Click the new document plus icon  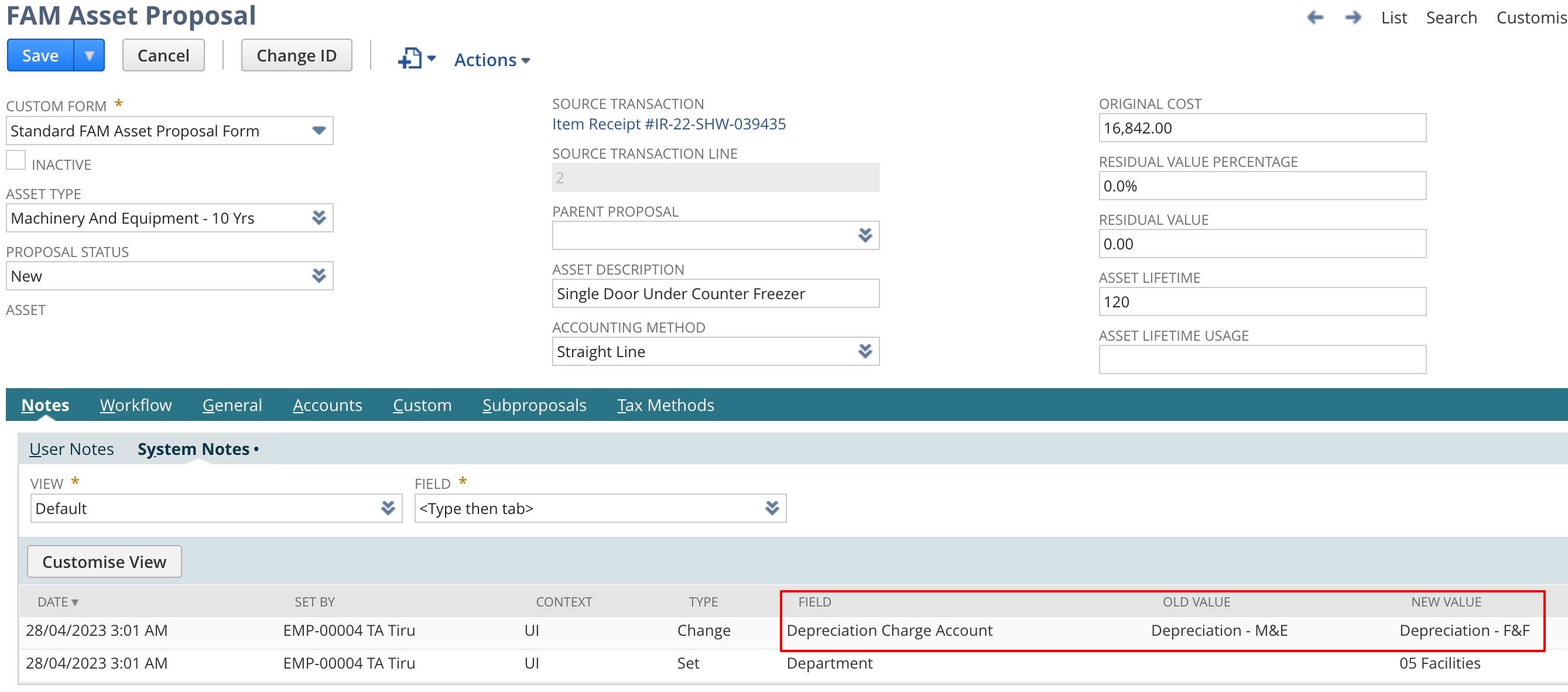pos(410,59)
